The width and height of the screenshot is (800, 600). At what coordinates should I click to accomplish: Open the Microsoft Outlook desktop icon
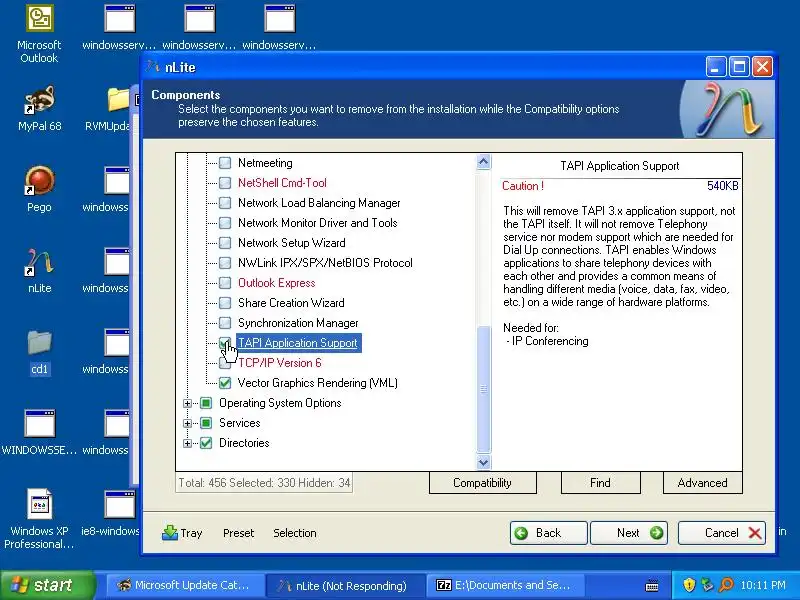[39, 34]
